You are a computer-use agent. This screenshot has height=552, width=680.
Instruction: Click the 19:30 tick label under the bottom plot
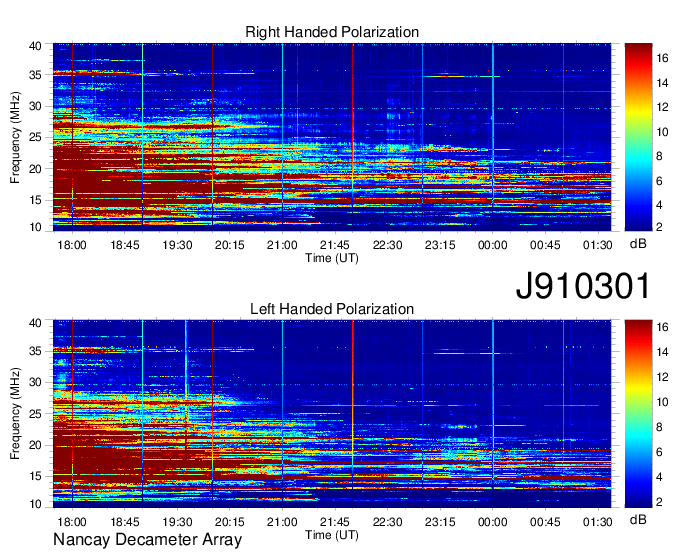tap(177, 522)
